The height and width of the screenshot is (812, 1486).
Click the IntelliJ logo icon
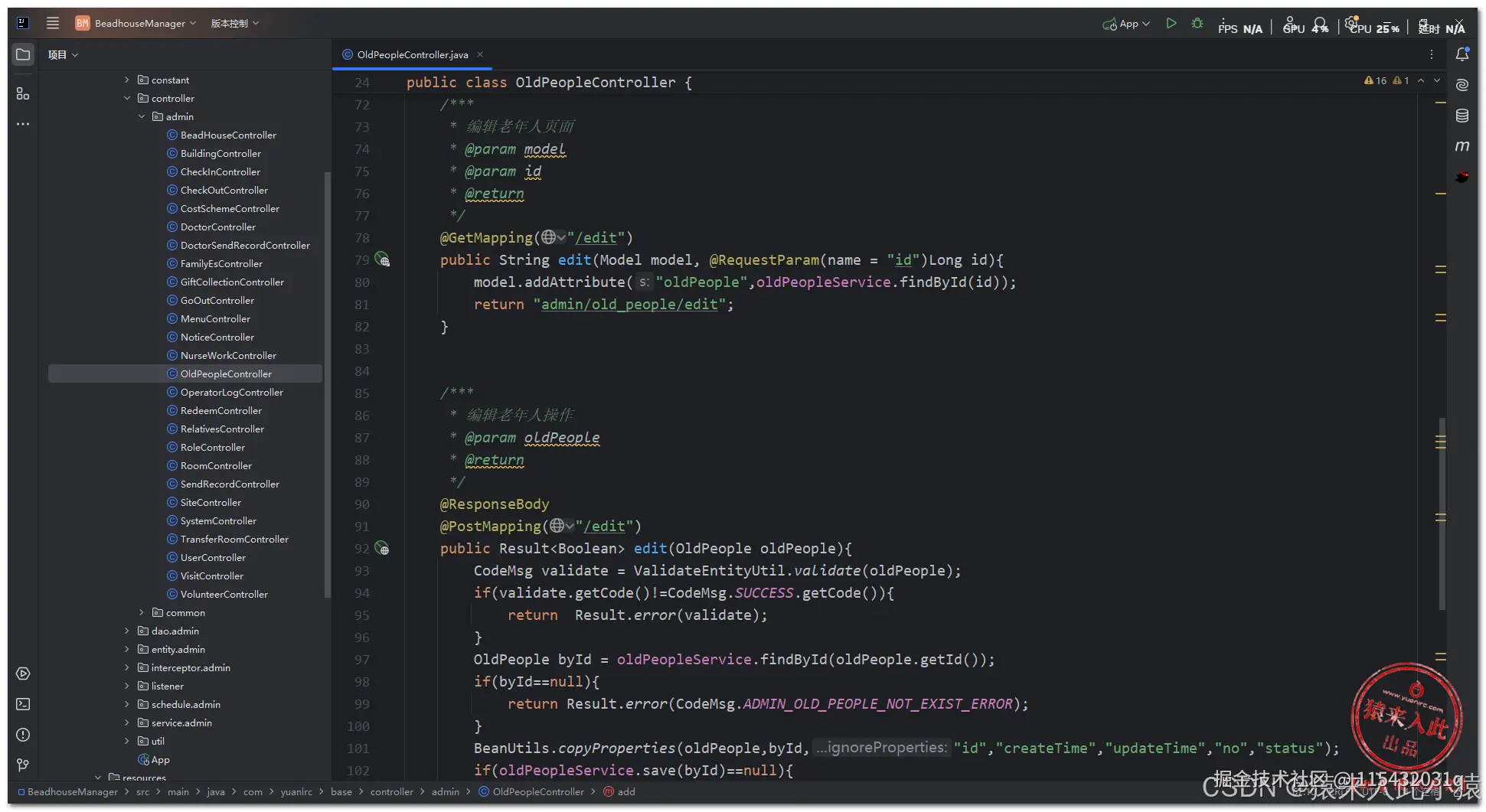[23, 23]
